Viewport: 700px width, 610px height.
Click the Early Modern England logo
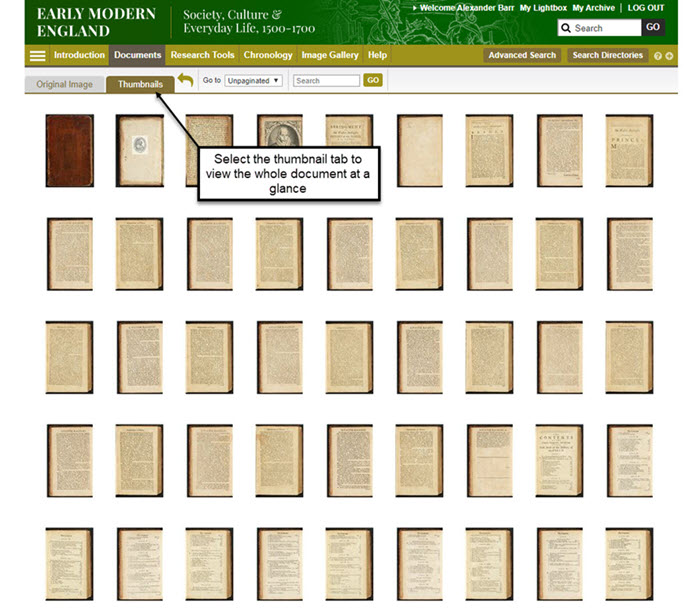click(96, 22)
